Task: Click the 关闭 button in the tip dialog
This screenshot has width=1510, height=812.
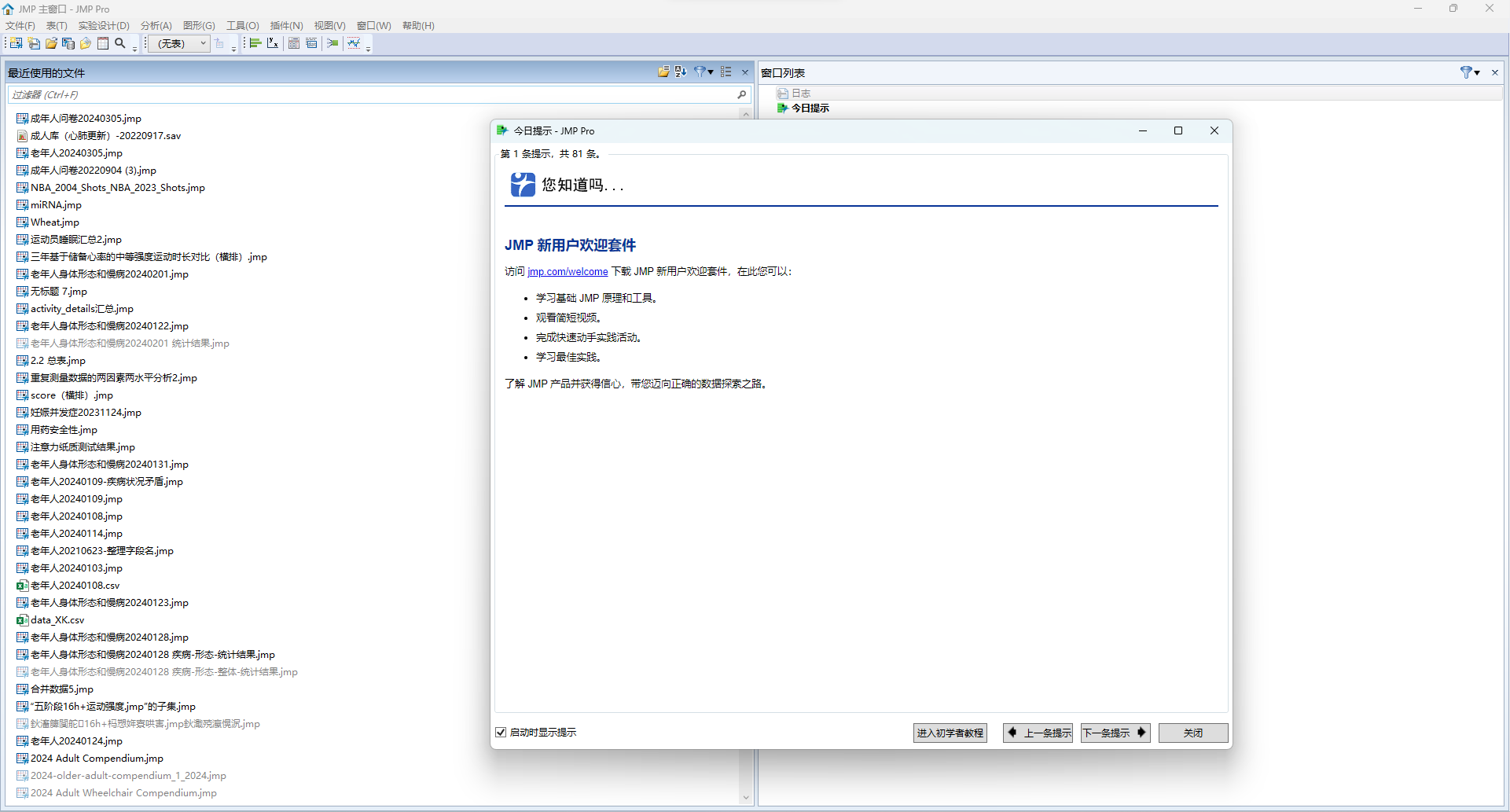Action: 1193,733
